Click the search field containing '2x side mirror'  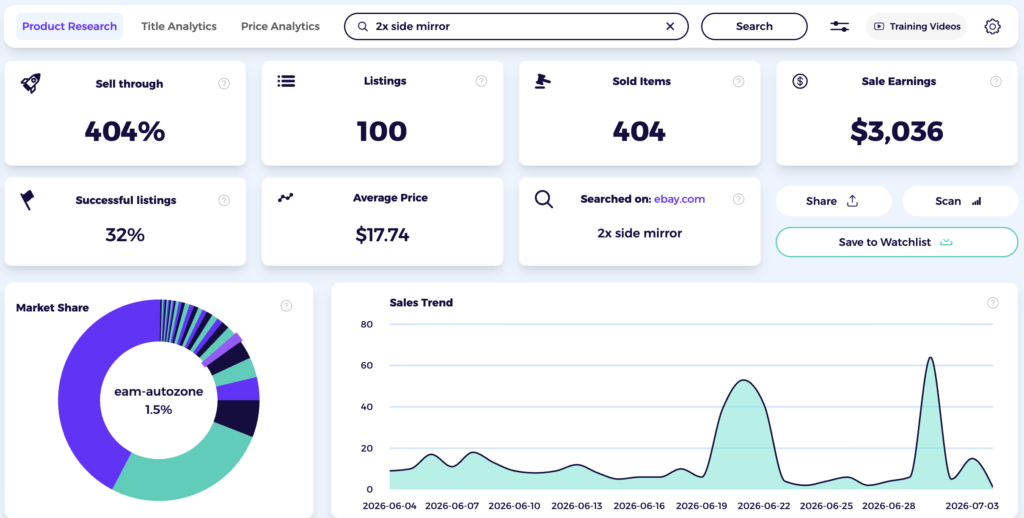coord(516,27)
